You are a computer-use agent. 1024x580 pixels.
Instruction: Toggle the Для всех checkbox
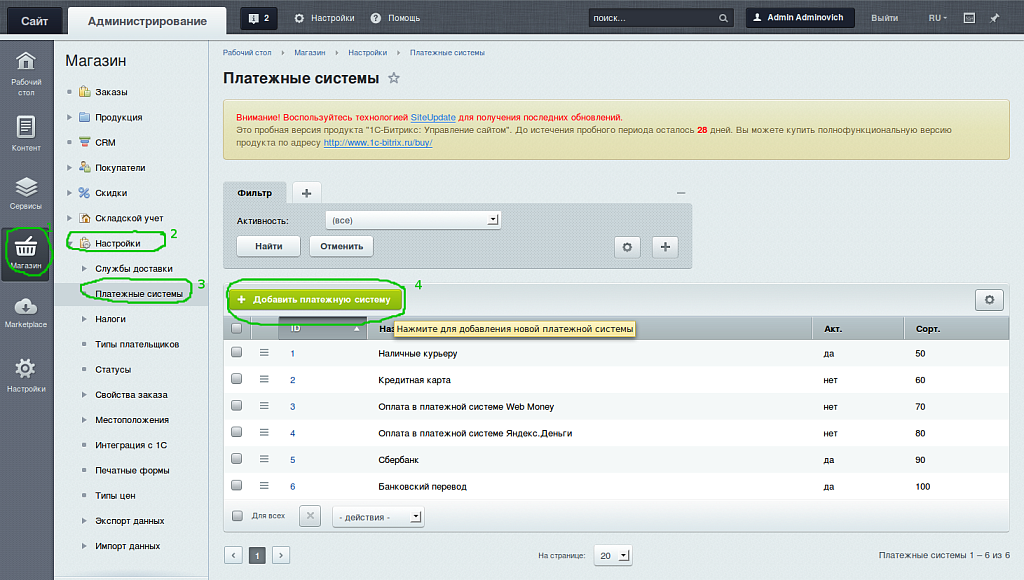tap(237, 516)
